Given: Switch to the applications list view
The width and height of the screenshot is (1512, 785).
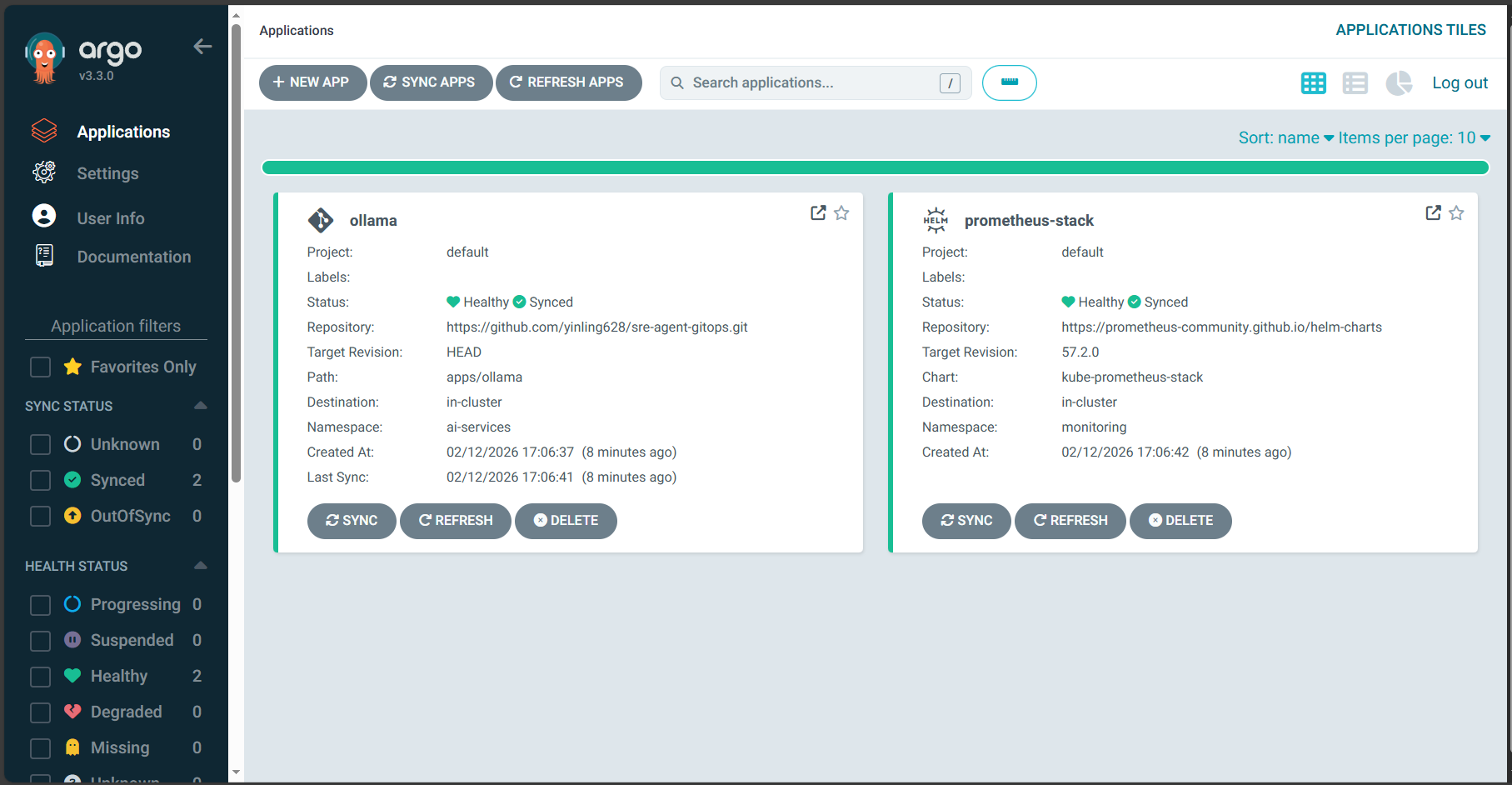Looking at the screenshot, I should click(x=1355, y=83).
